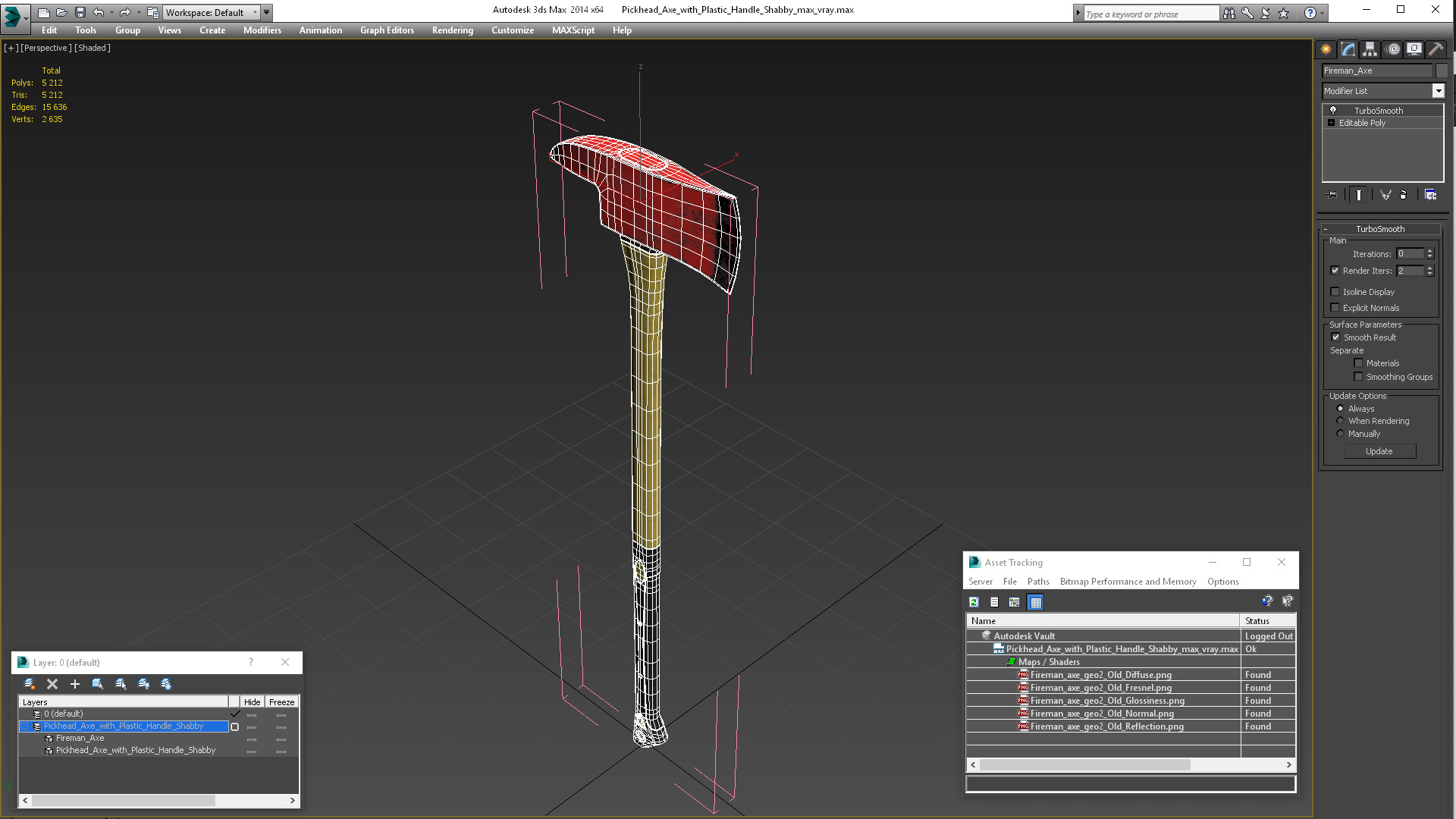Screen dimensions: 1456x819
Task: Expand Editable Poly sub-objects in stack
Action: (x=1331, y=123)
